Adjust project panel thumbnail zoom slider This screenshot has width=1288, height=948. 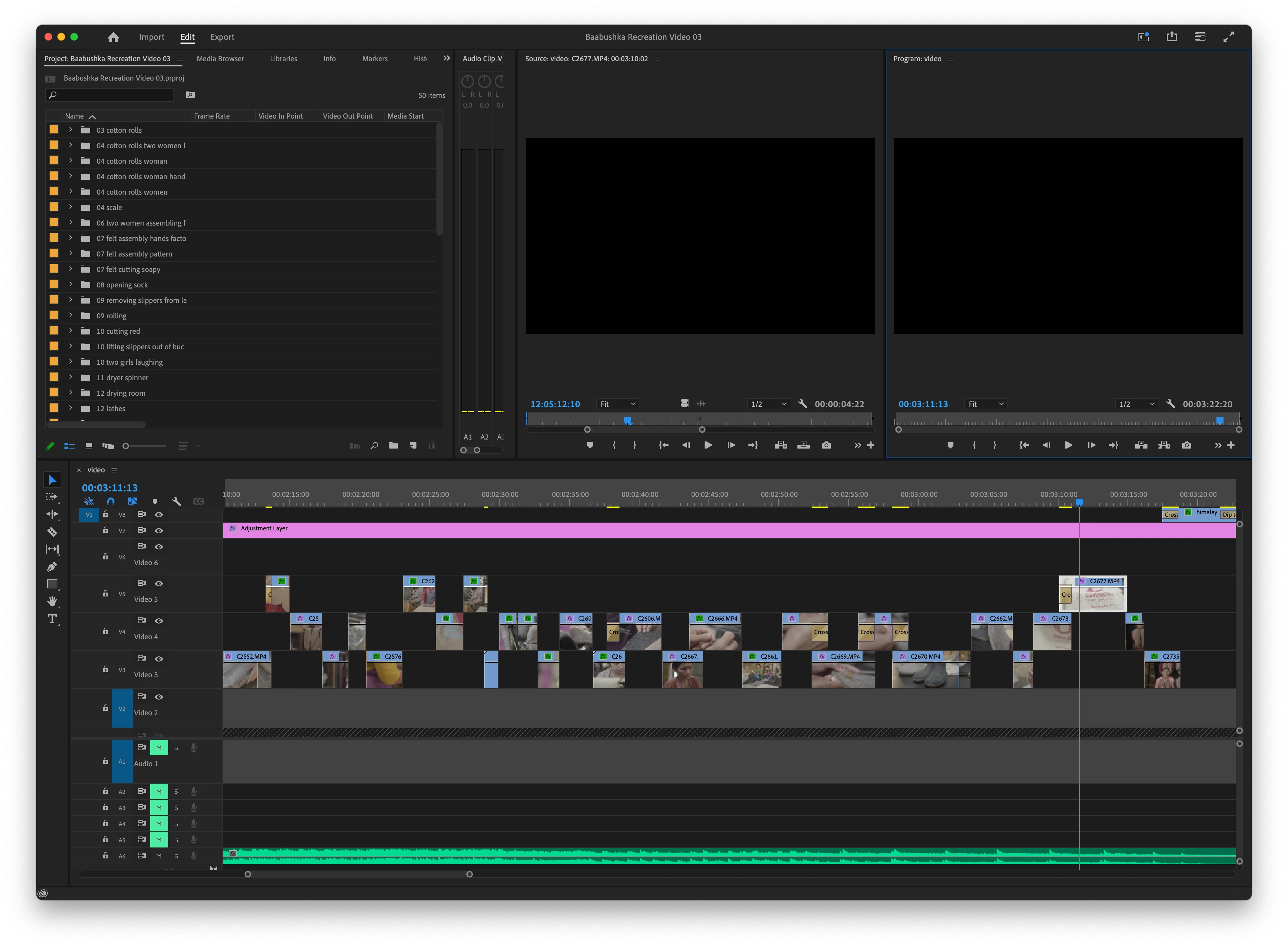coord(126,446)
